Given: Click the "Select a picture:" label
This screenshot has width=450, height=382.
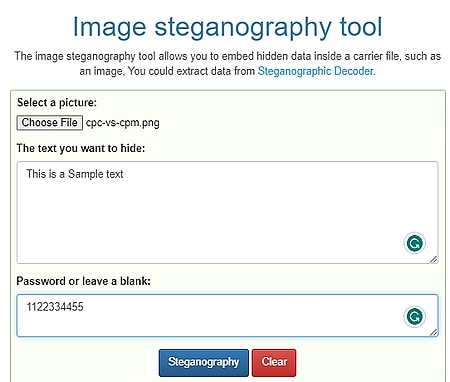Looking at the screenshot, I should [x=57, y=102].
